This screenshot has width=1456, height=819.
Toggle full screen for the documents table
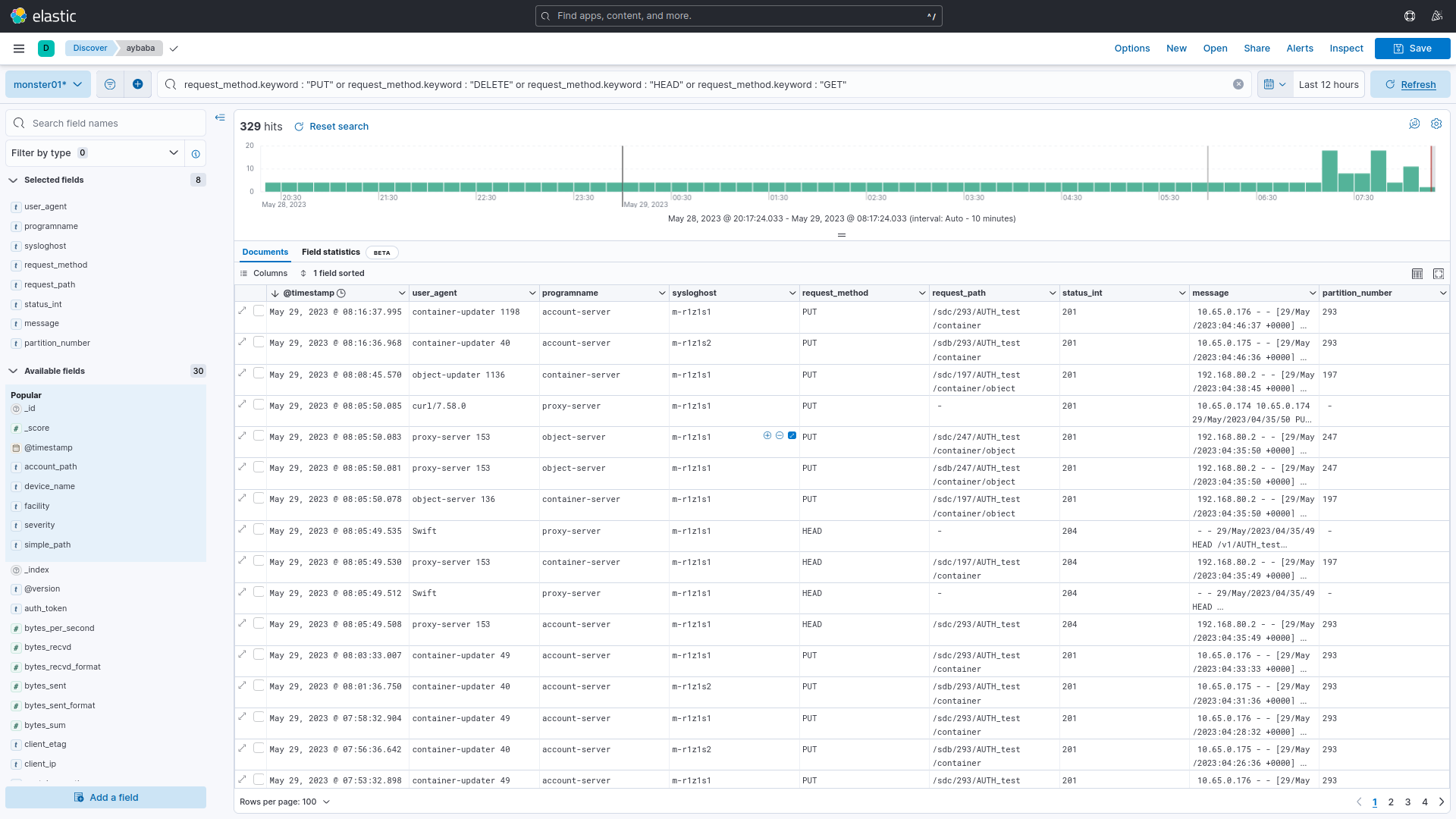[1439, 274]
